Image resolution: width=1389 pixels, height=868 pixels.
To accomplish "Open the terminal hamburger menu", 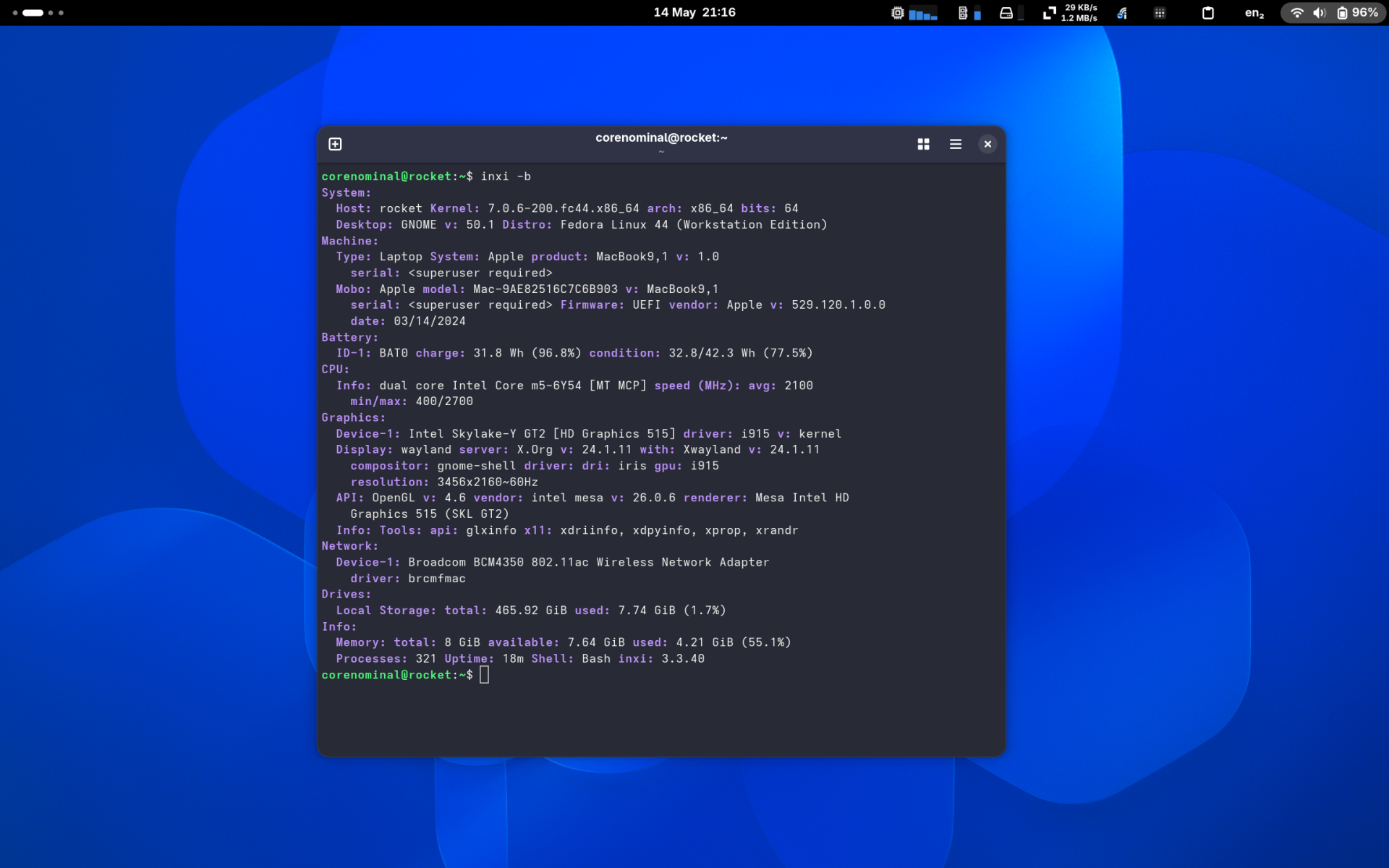I will pyautogui.click(x=955, y=144).
